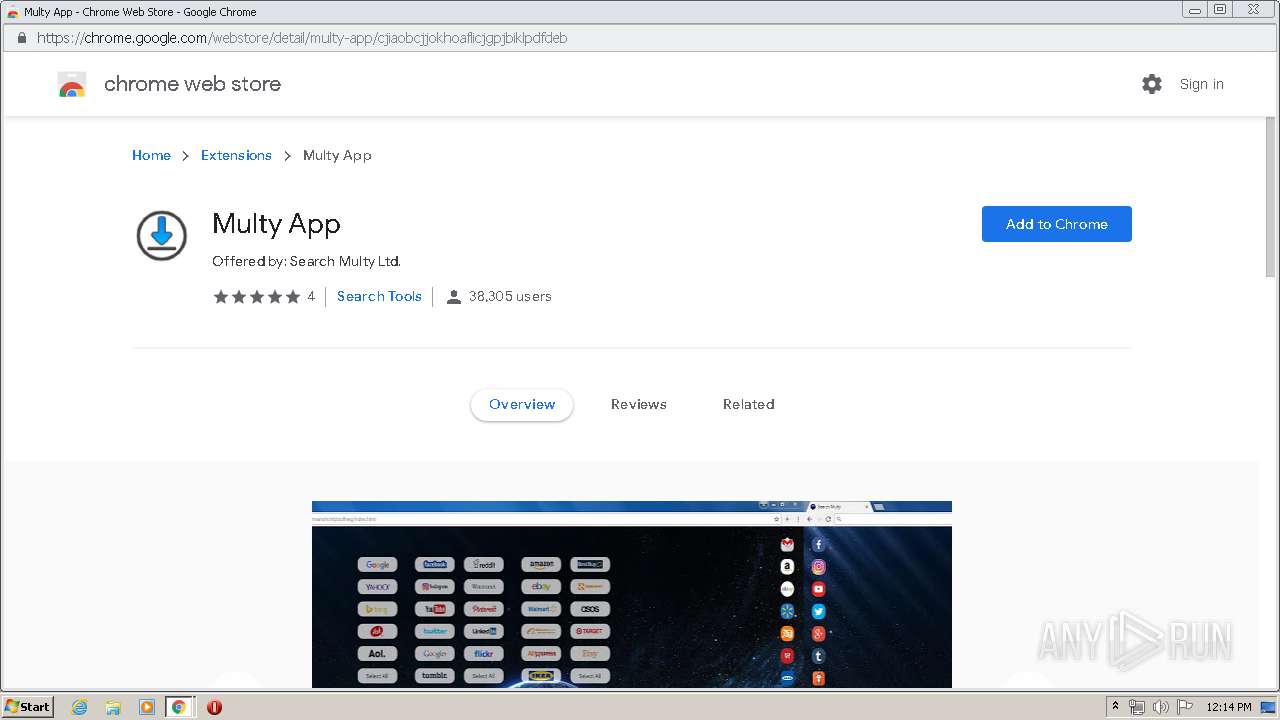Open the Related tab

pyautogui.click(x=749, y=404)
